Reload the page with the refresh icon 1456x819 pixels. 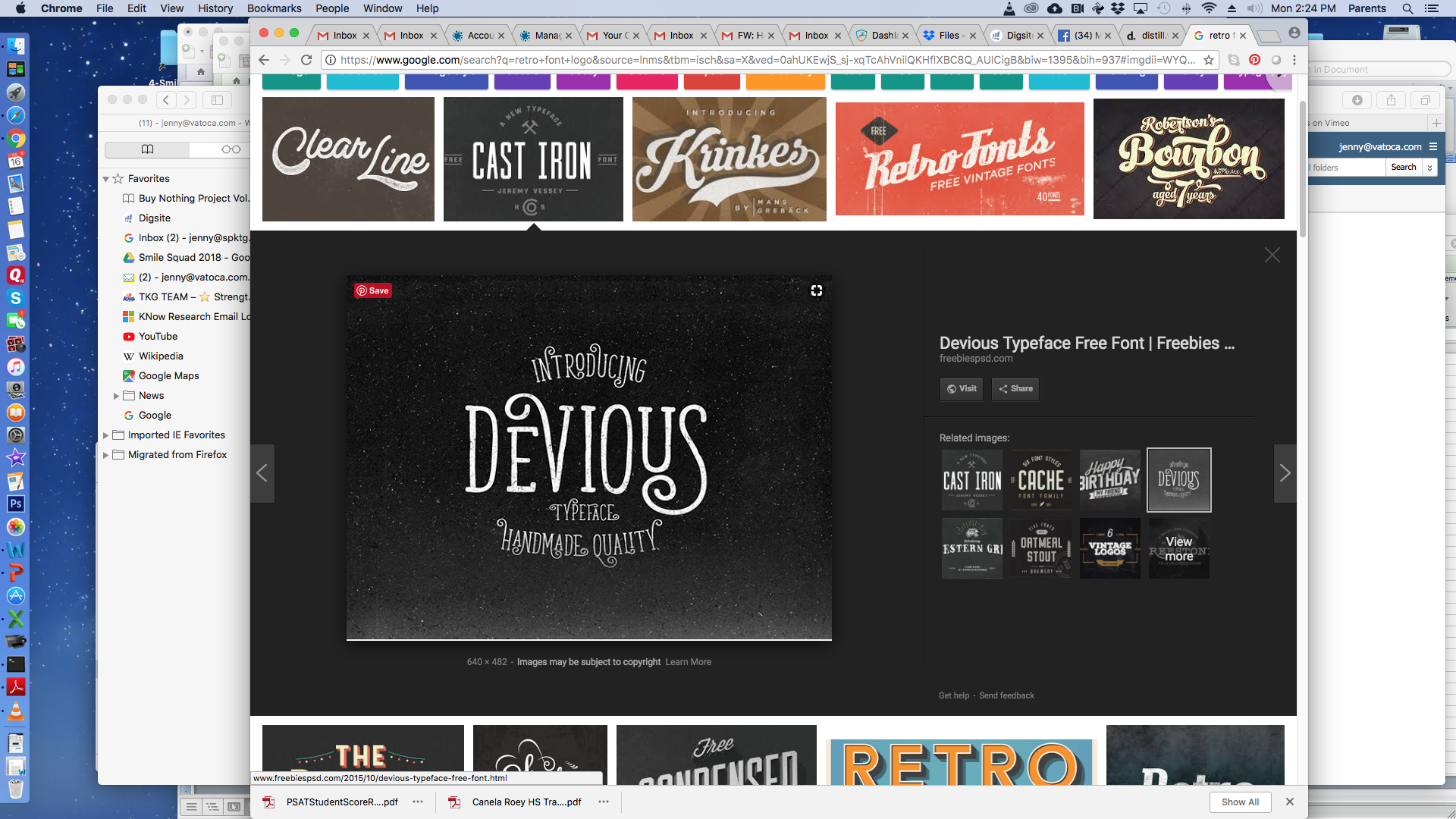click(306, 60)
